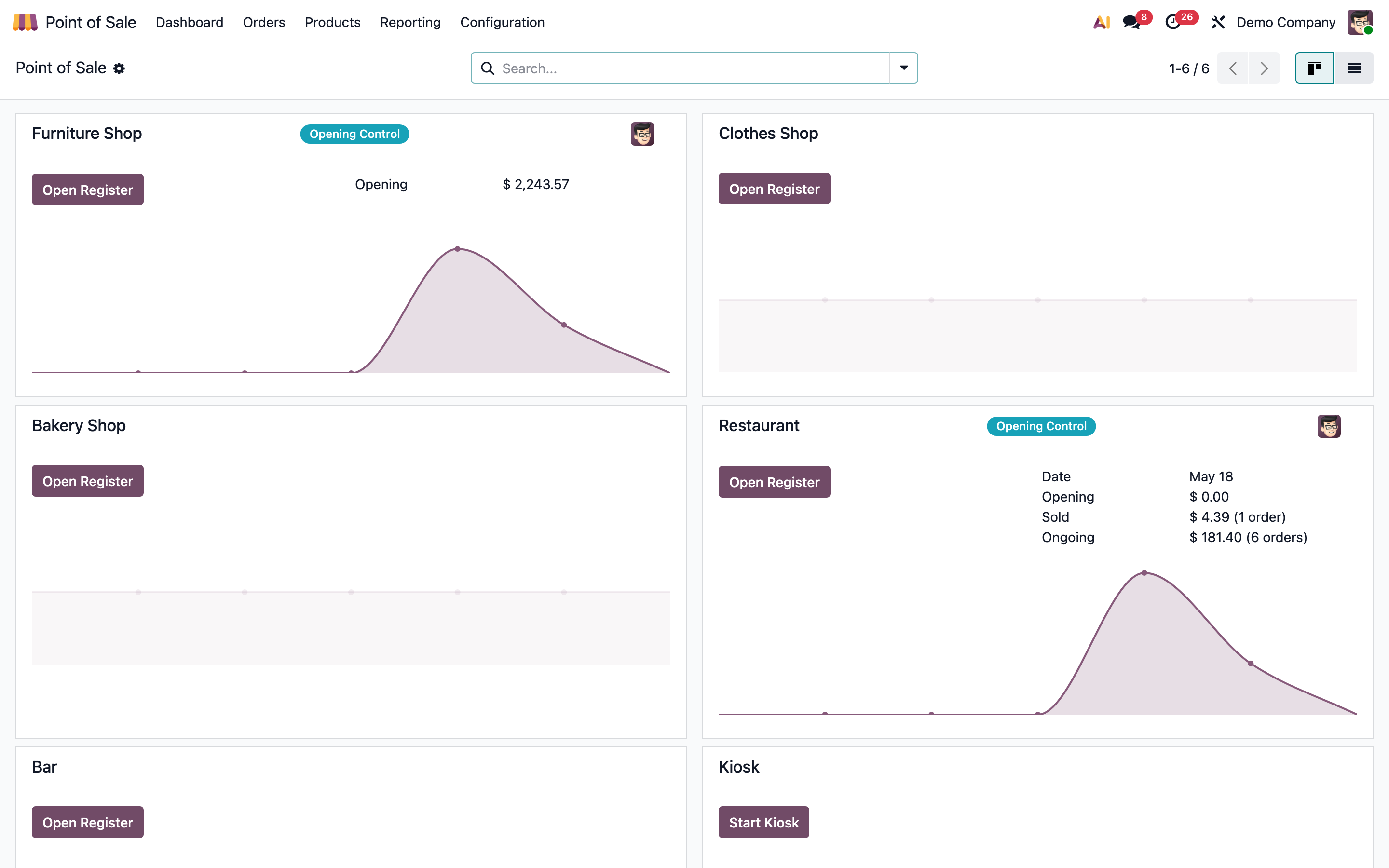Open Register for Bar
The width and height of the screenshot is (1389, 868).
(88, 822)
